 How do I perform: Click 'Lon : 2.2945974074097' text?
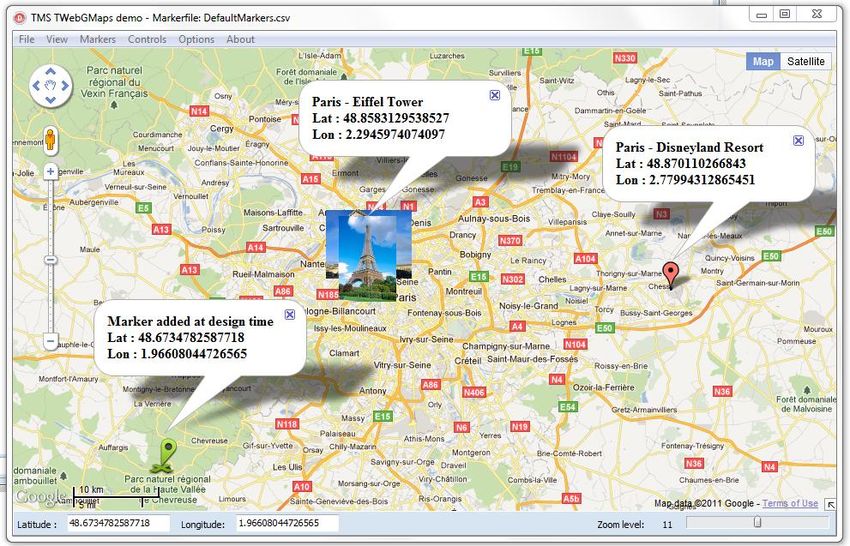pos(378,134)
